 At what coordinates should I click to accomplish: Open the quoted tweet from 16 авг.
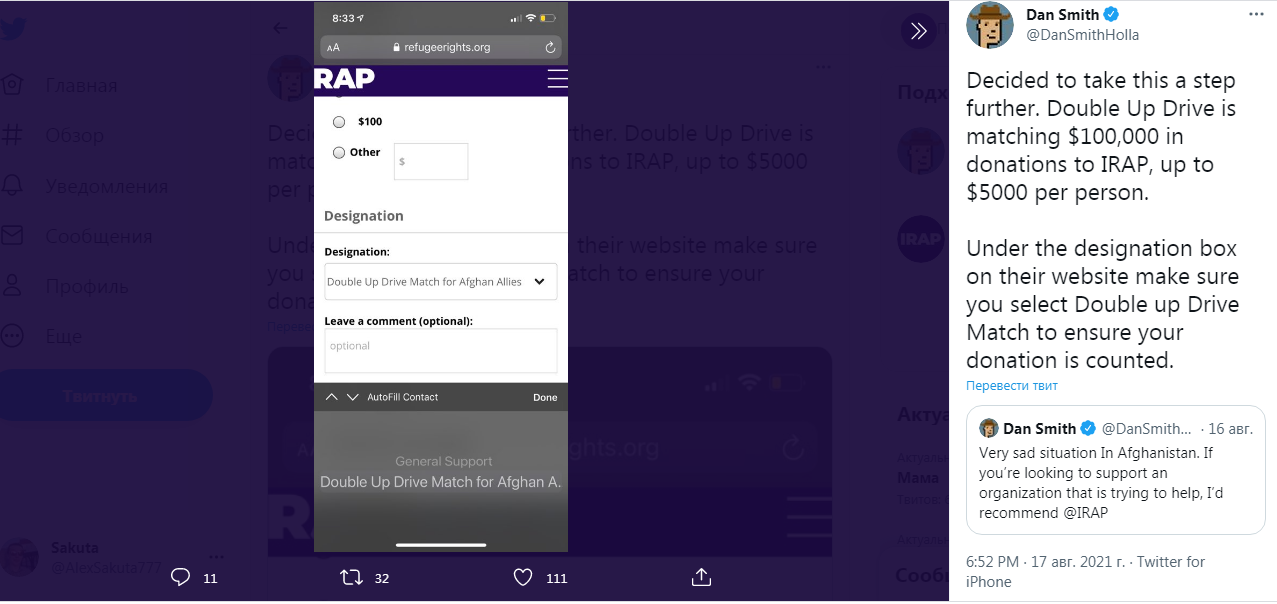(x=1116, y=469)
